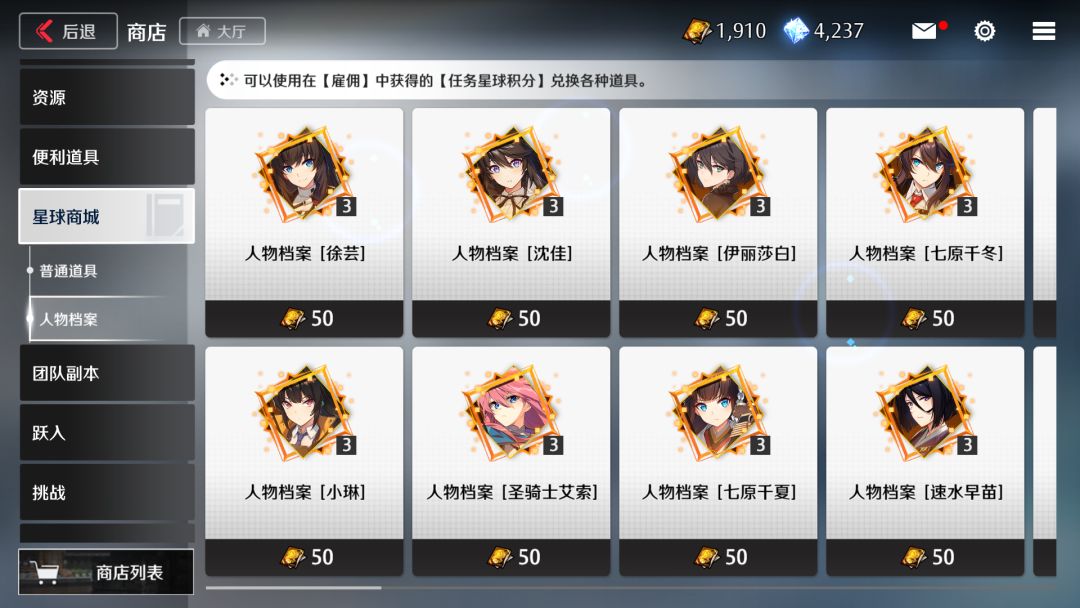
Task: Expand the 星球商城 category
Action: tap(107, 216)
